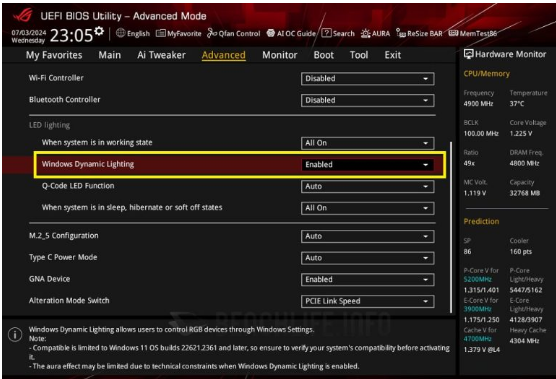Open the sleep/hibernate LED dropdown
This screenshot has width=556, height=379.
click(x=367, y=208)
